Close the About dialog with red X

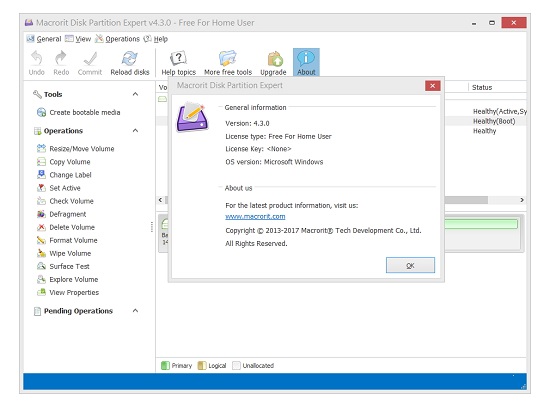click(x=432, y=86)
